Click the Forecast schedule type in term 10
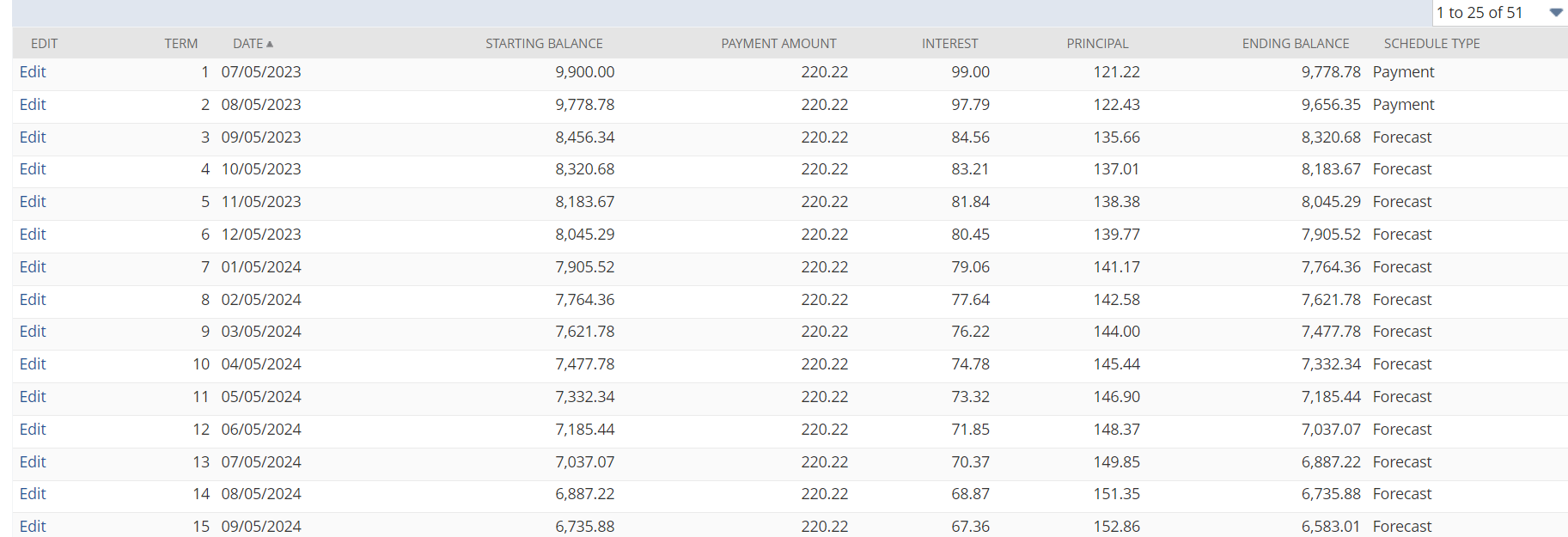Image resolution: width=1568 pixels, height=537 pixels. (x=1402, y=364)
